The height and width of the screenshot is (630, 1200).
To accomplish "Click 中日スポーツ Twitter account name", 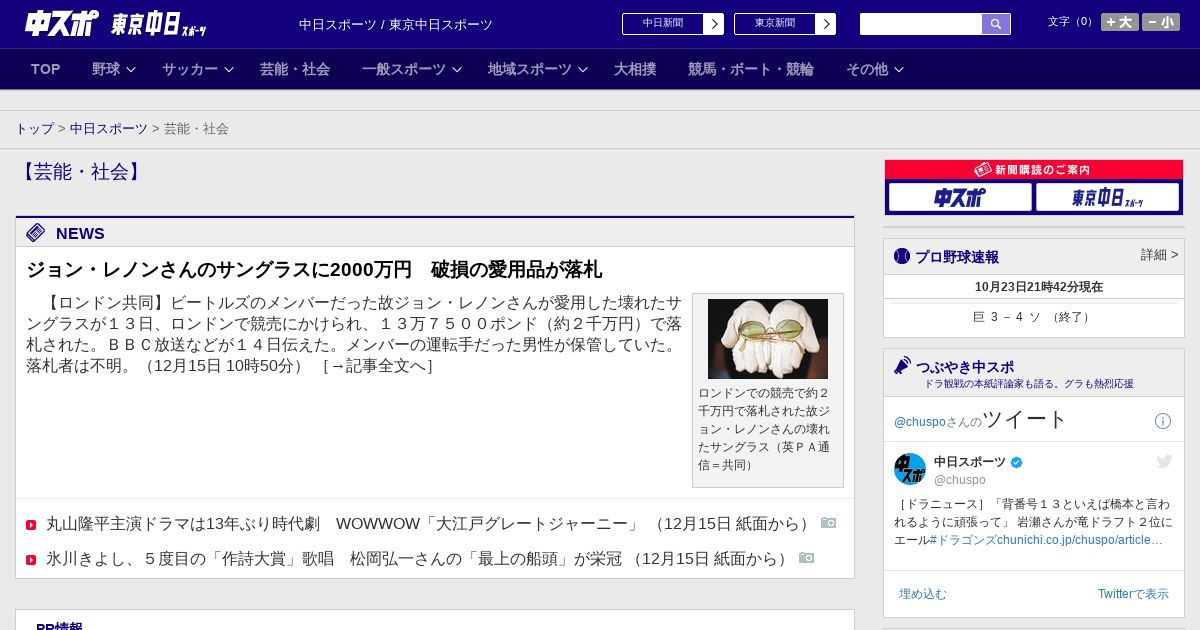I will pos(970,462).
